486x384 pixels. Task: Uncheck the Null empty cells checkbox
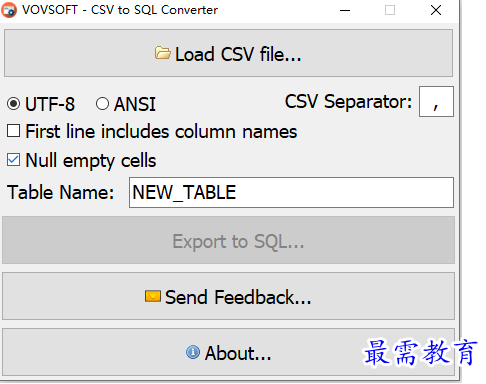click(x=13, y=160)
